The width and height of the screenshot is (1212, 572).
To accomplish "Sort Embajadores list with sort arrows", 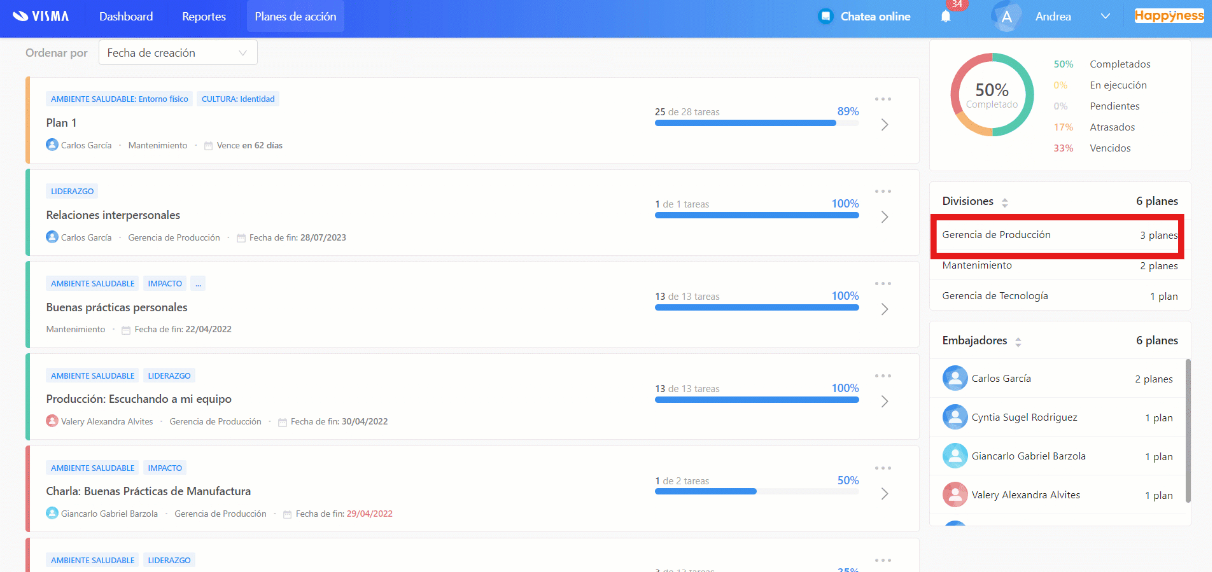I will coord(1018,342).
